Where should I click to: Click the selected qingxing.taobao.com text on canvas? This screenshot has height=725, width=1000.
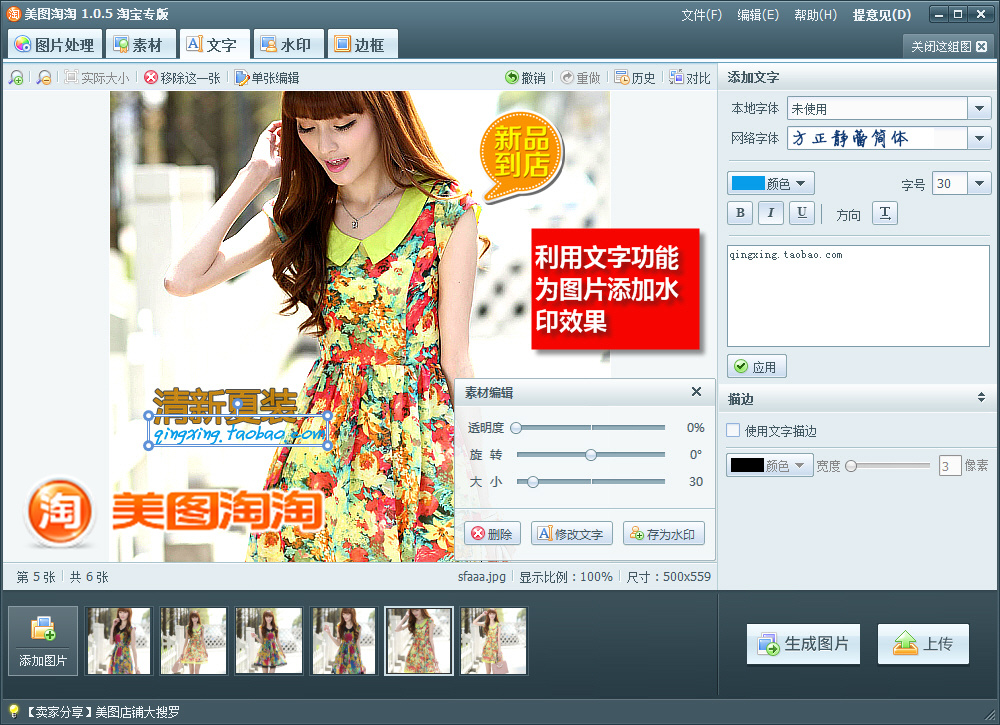pos(239,435)
